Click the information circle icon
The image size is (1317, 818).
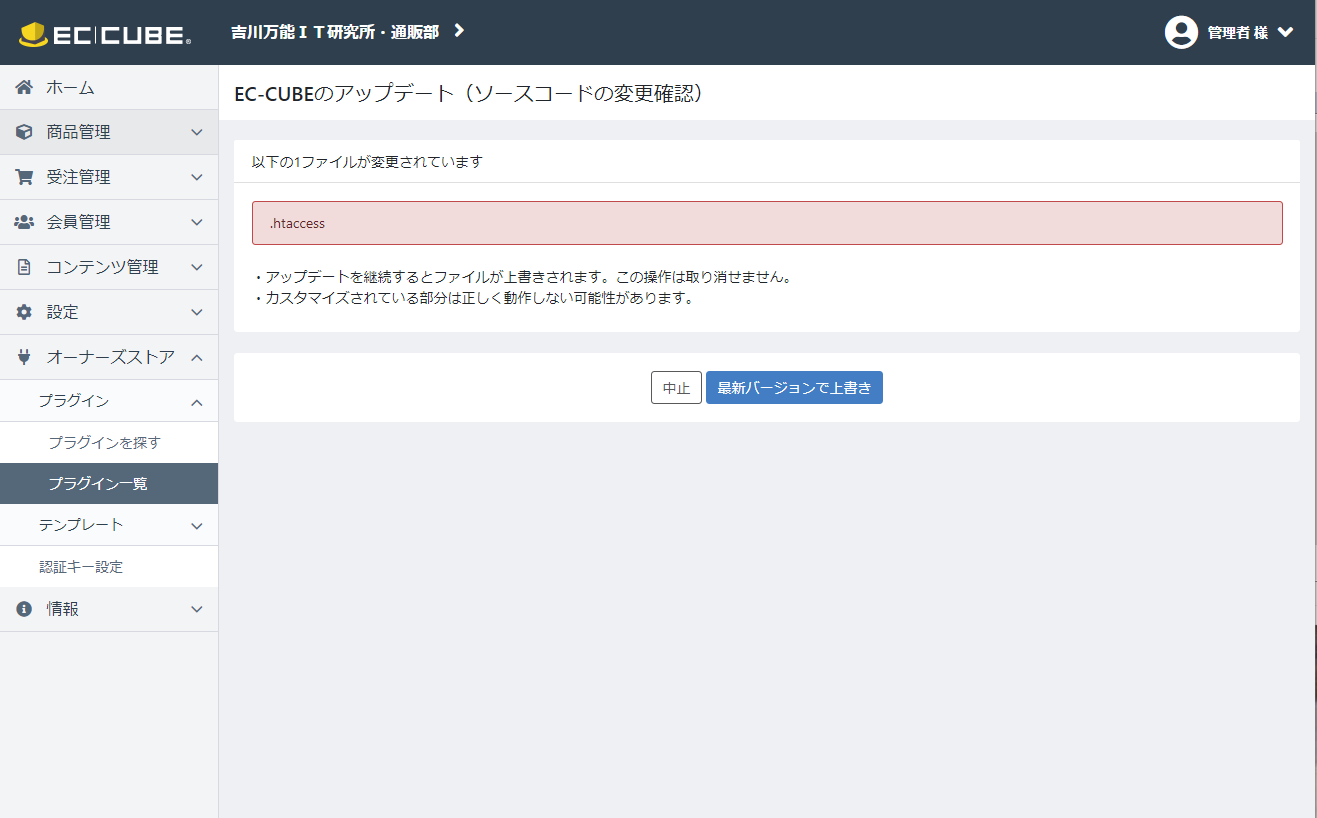(25, 609)
